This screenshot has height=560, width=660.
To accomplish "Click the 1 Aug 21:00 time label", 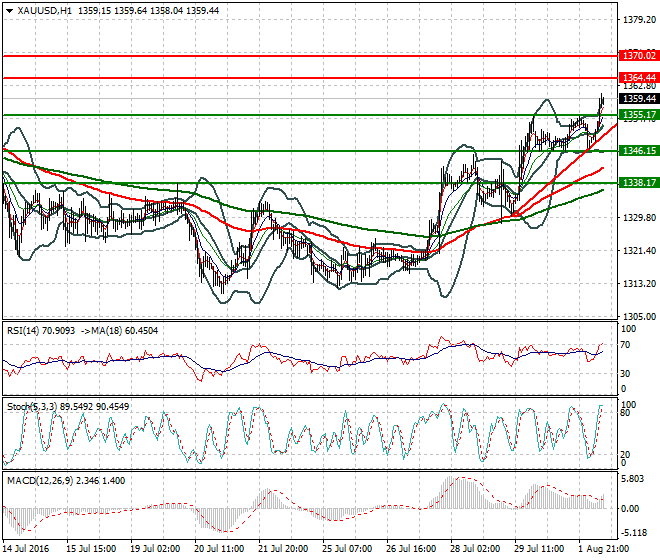I will click(x=604, y=549).
